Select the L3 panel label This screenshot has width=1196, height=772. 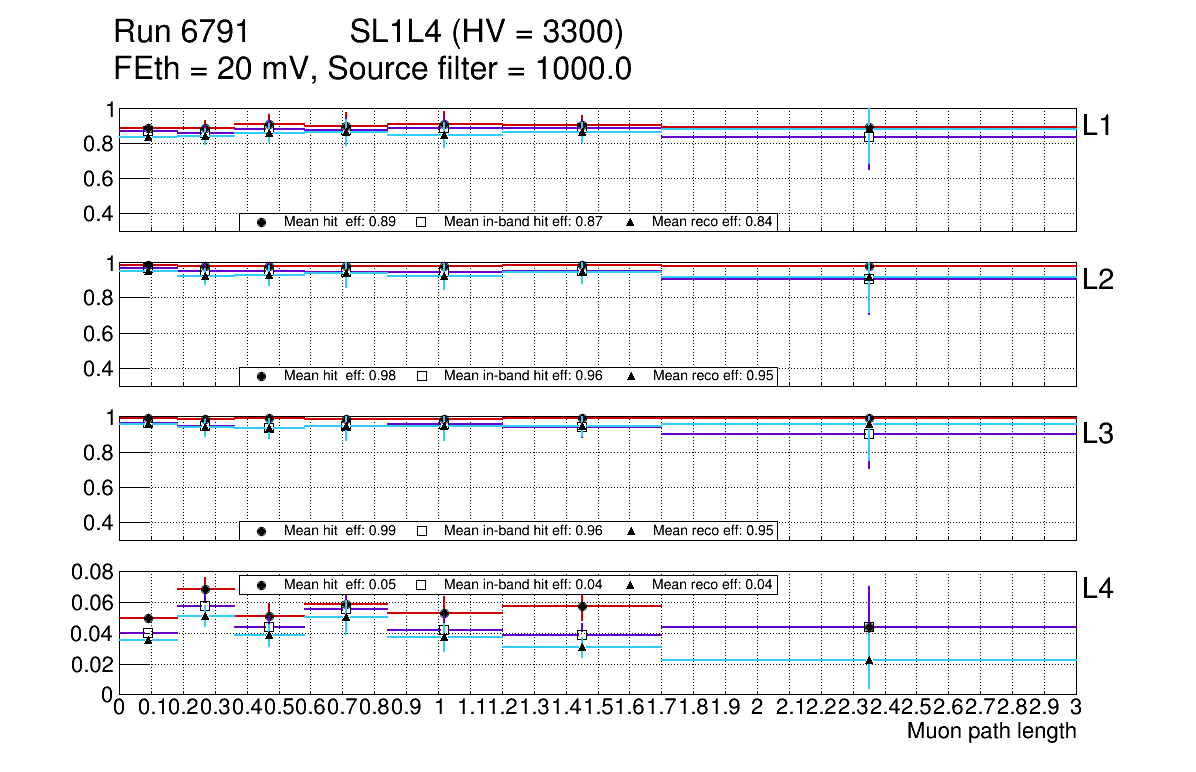[1101, 434]
